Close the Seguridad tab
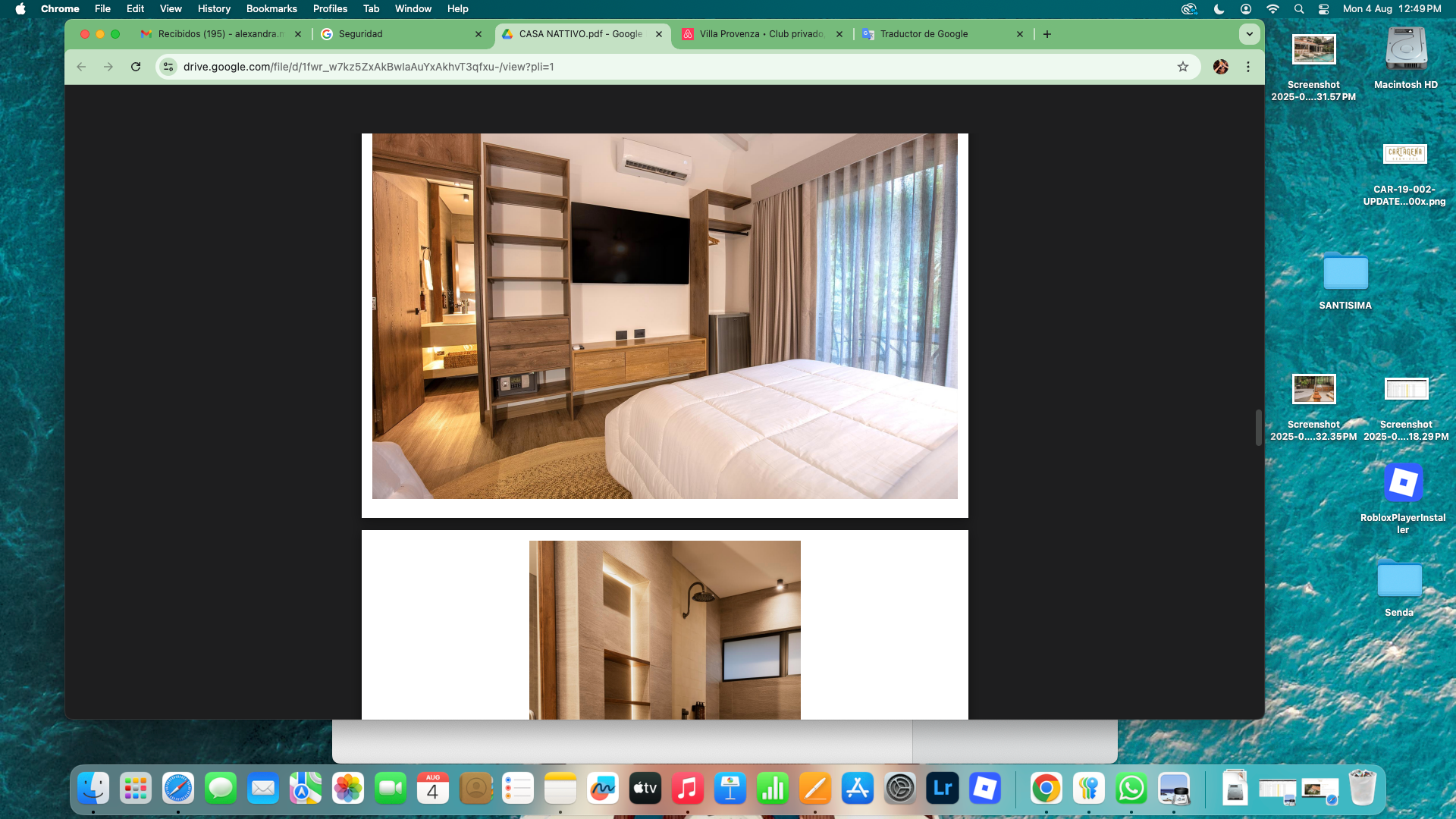 (x=479, y=34)
